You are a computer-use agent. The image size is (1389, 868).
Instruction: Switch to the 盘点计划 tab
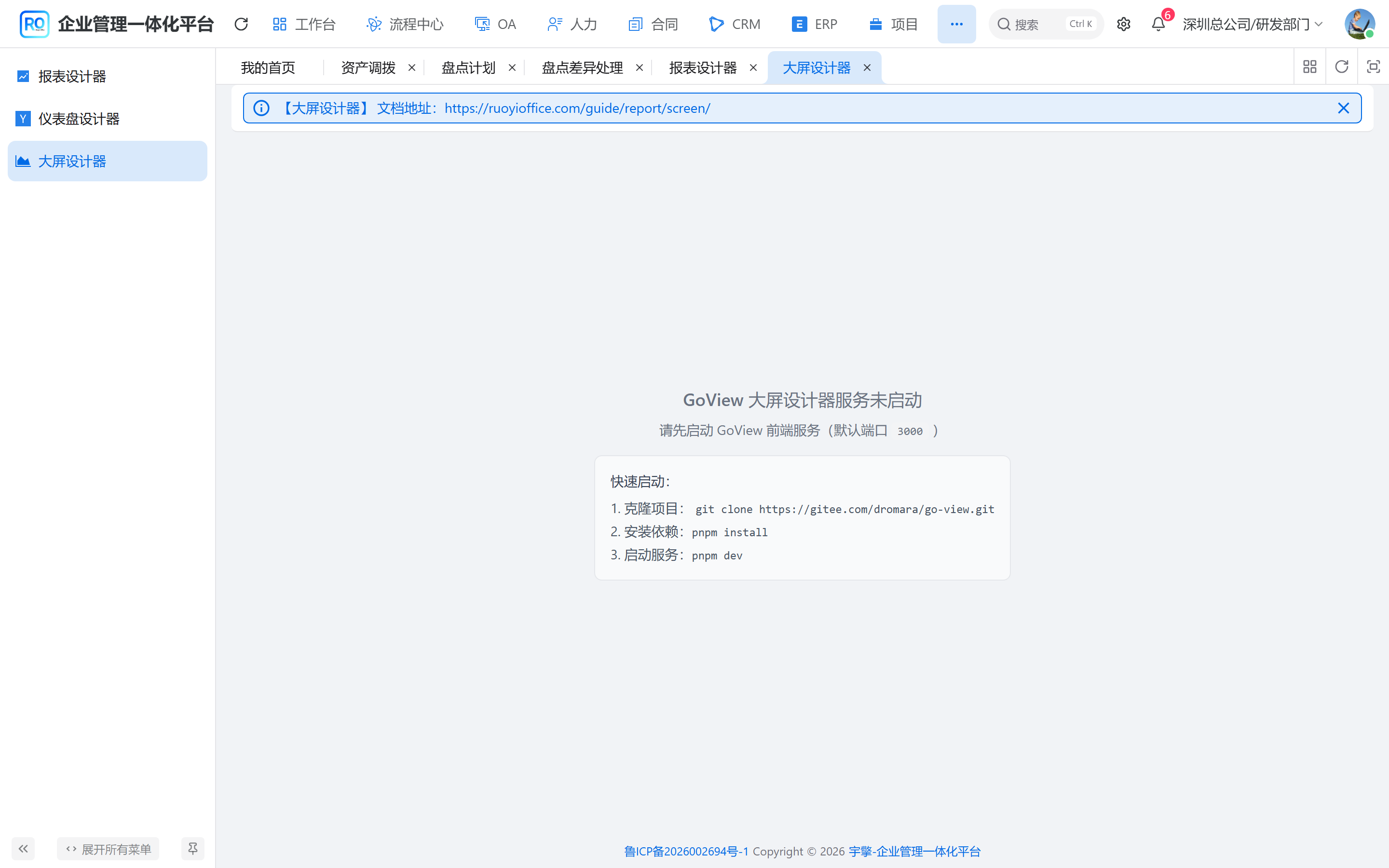click(x=468, y=68)
